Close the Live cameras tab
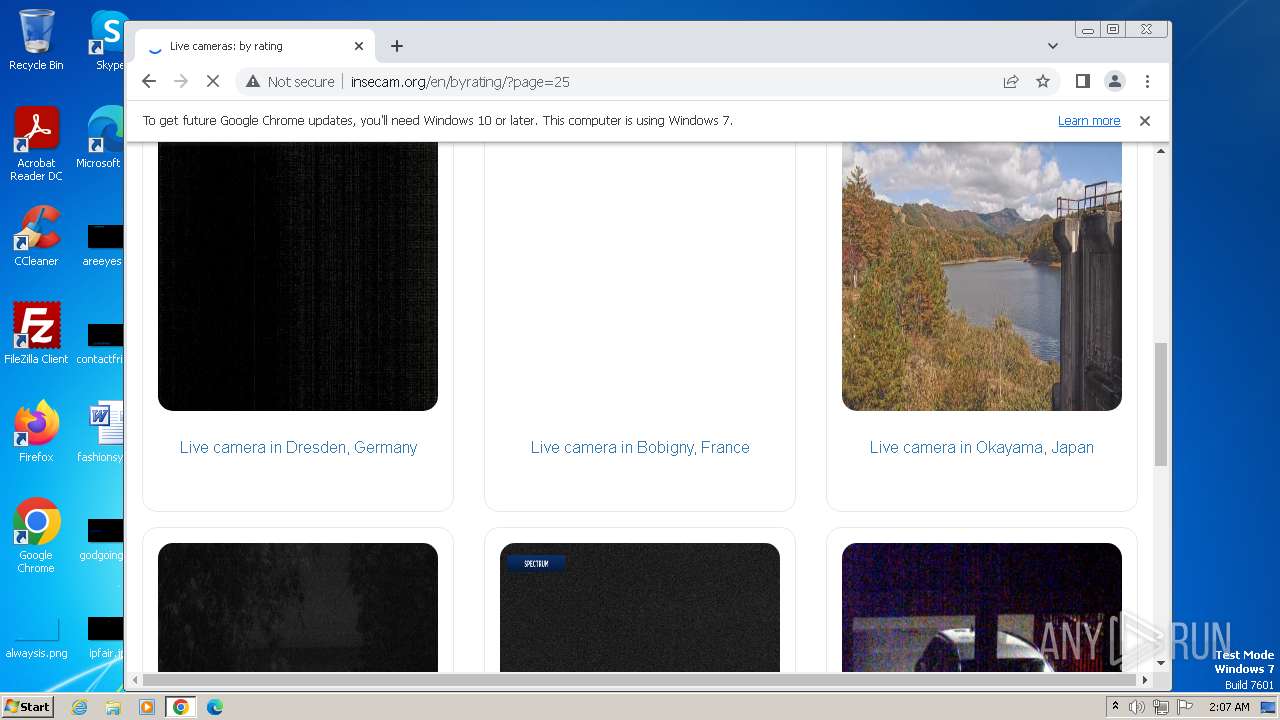This screenshot has height=720, width=1280. point(359,46)
